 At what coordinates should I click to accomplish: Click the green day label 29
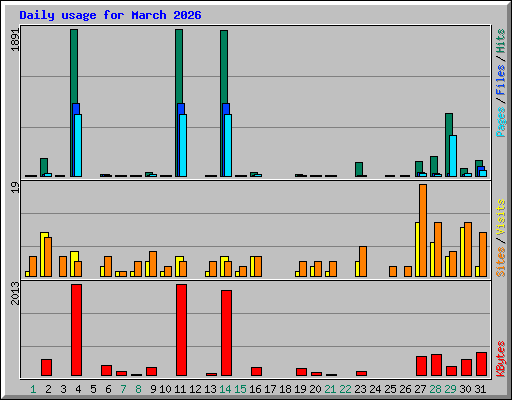tap(450, 389)
